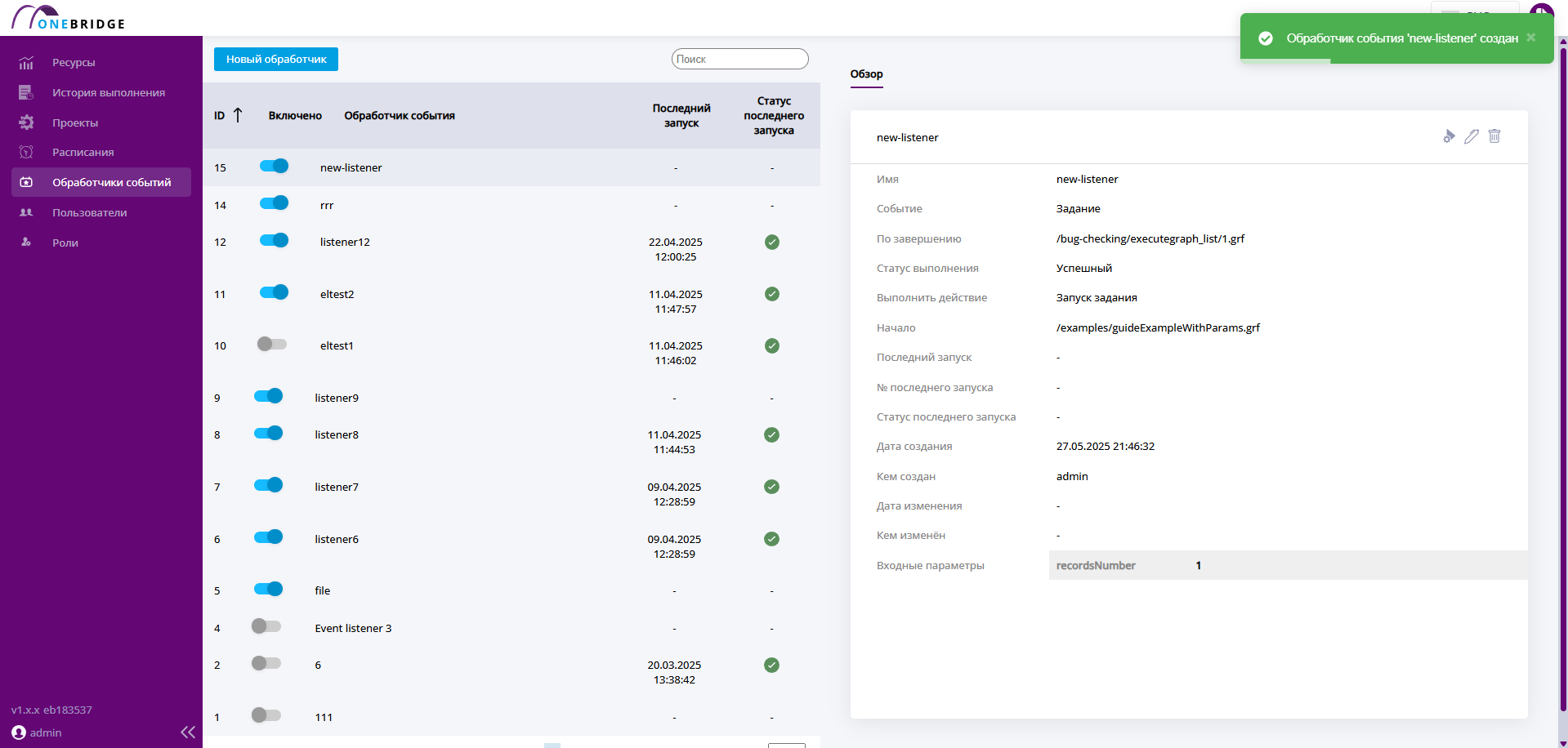
Task: Click the checkmark icon in notification
Action: 1266,38
